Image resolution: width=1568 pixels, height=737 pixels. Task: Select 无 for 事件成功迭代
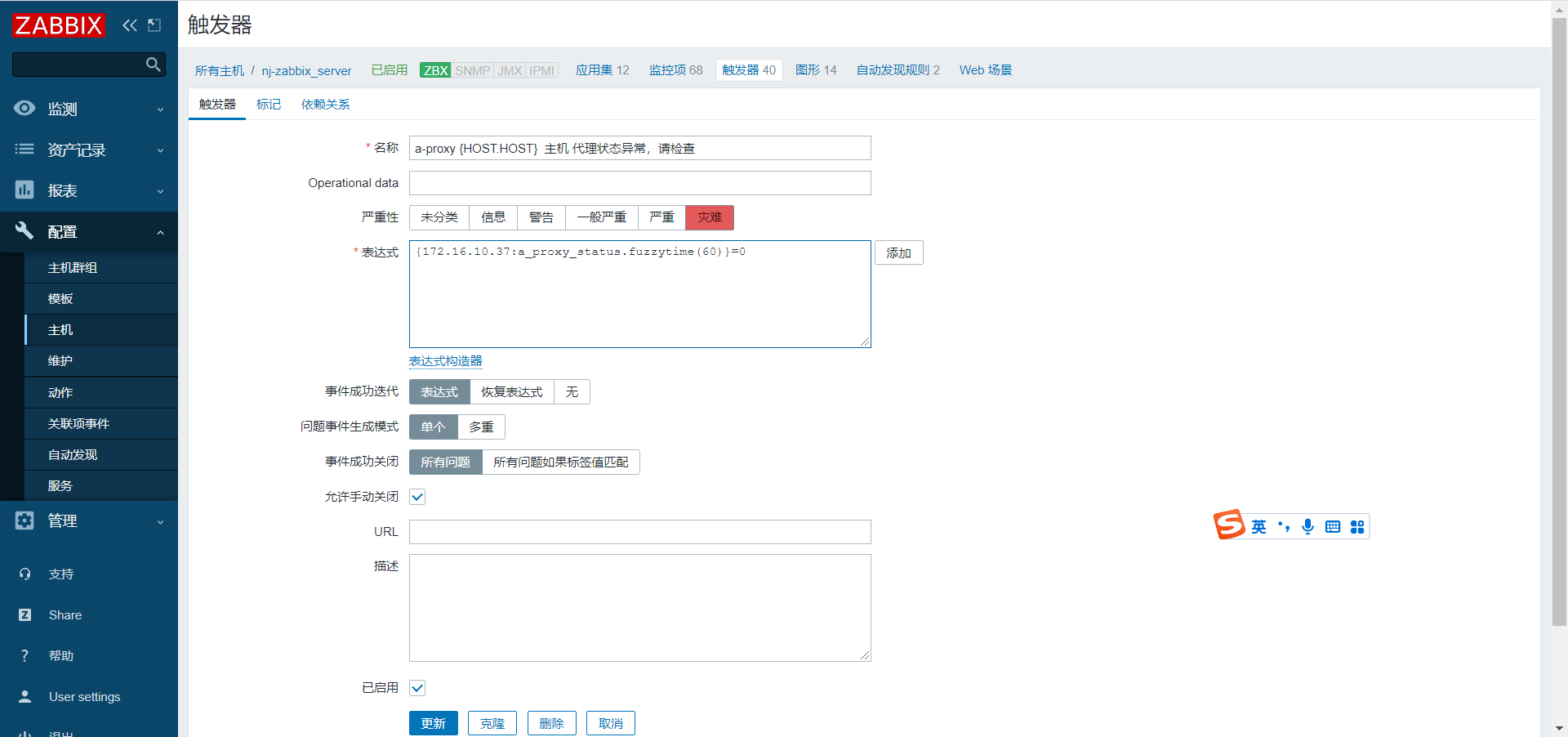572,392
